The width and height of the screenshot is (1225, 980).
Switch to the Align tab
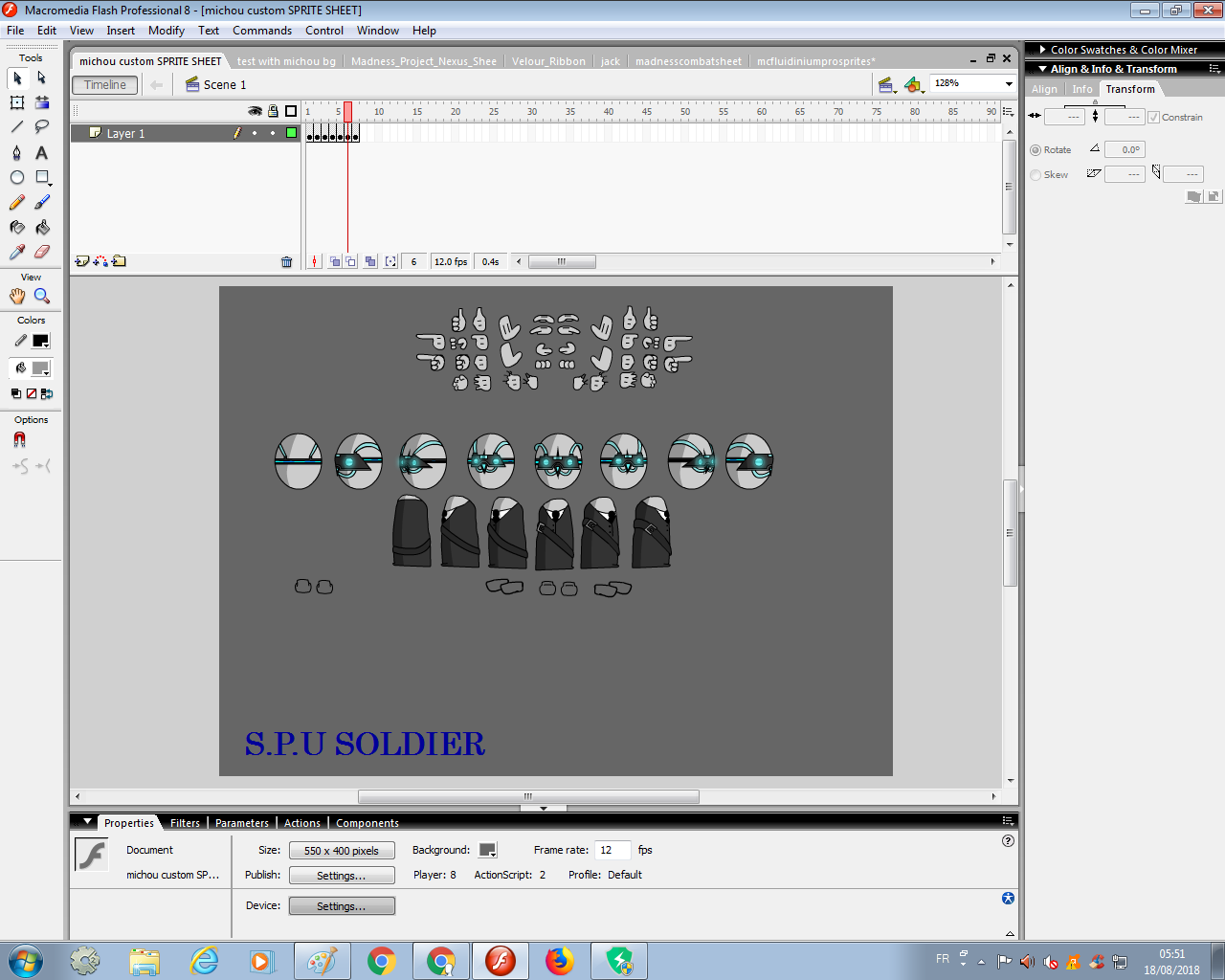(x=1044, y=89)
